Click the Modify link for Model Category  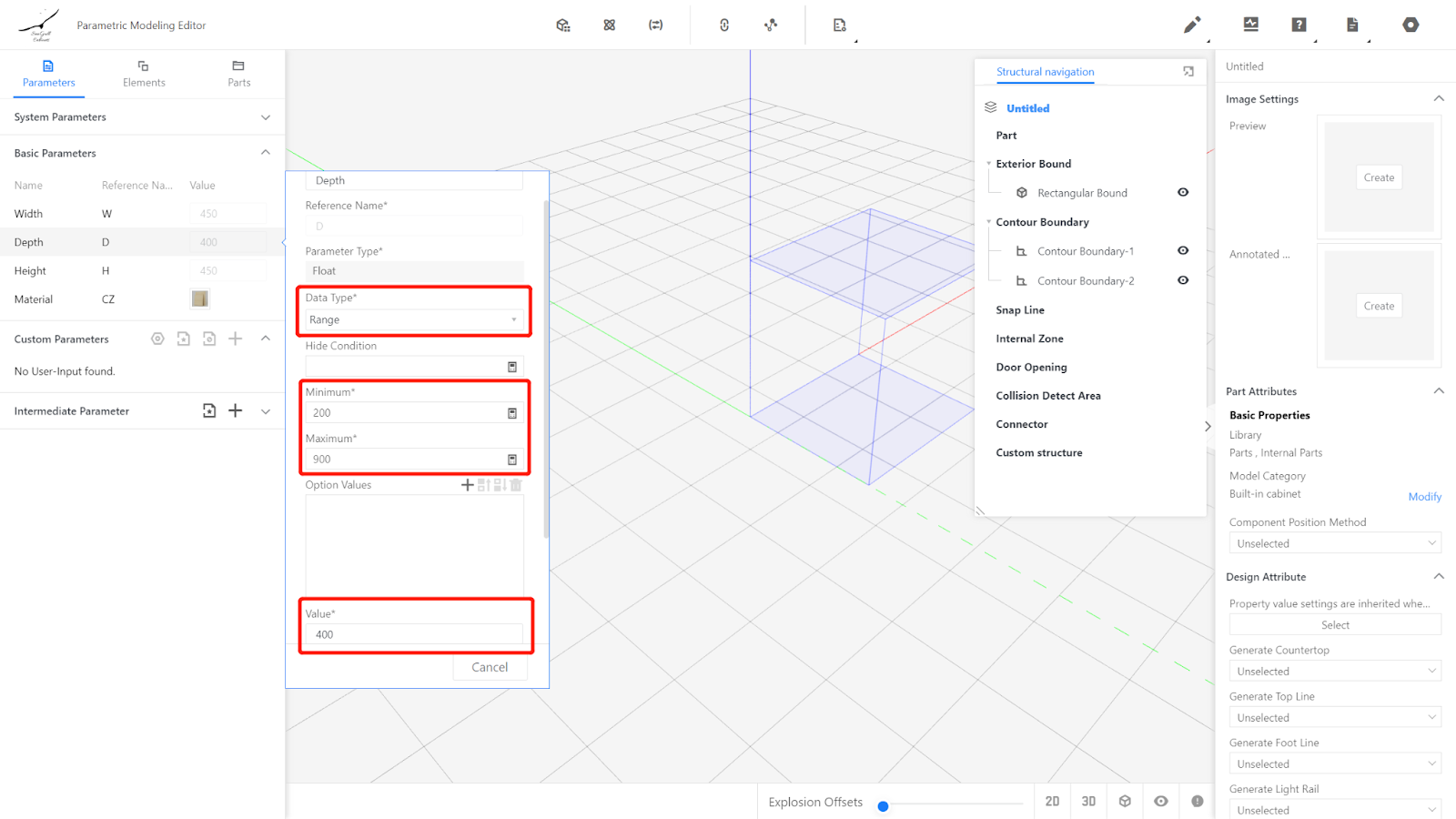click(x=1424, y=497)
